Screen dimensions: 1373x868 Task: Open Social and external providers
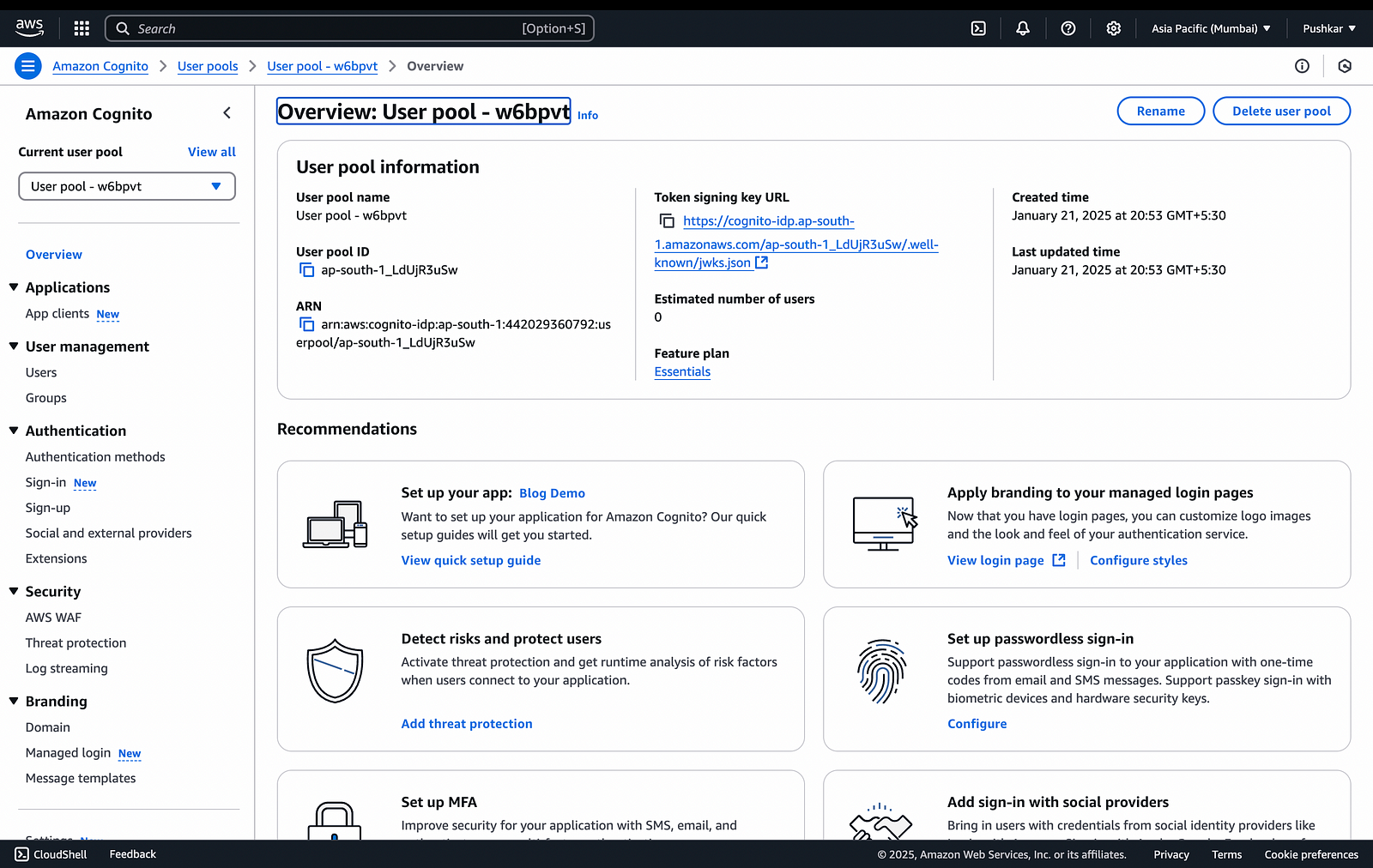point(109,533)
